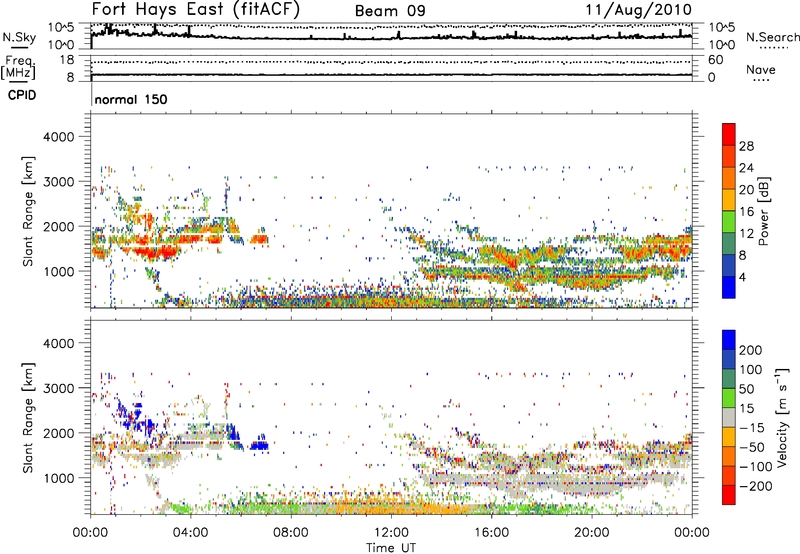
Task: Click the "-200" label on velocity colorbar
Action: click(x=756, y=486)
